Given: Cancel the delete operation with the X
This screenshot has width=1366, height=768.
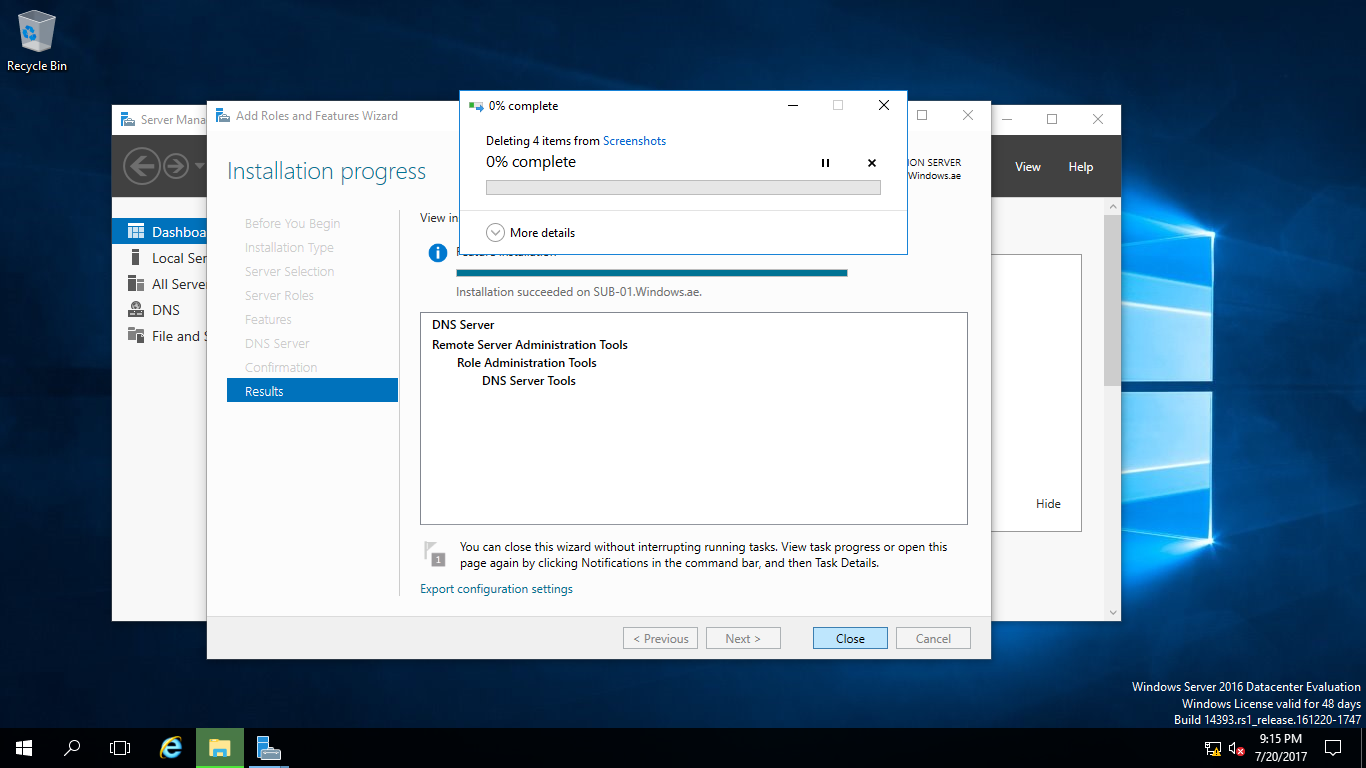Looking at the screenshot, I should [x=871, y=163].
